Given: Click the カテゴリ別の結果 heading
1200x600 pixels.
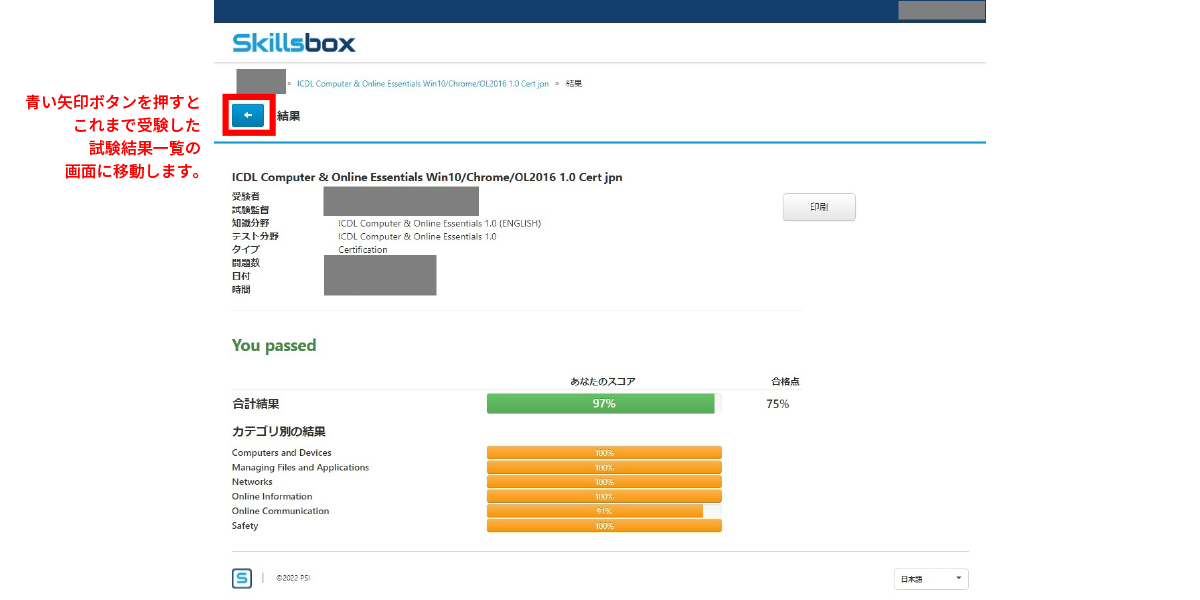Looking at the screenshot, I should [279, 431].
